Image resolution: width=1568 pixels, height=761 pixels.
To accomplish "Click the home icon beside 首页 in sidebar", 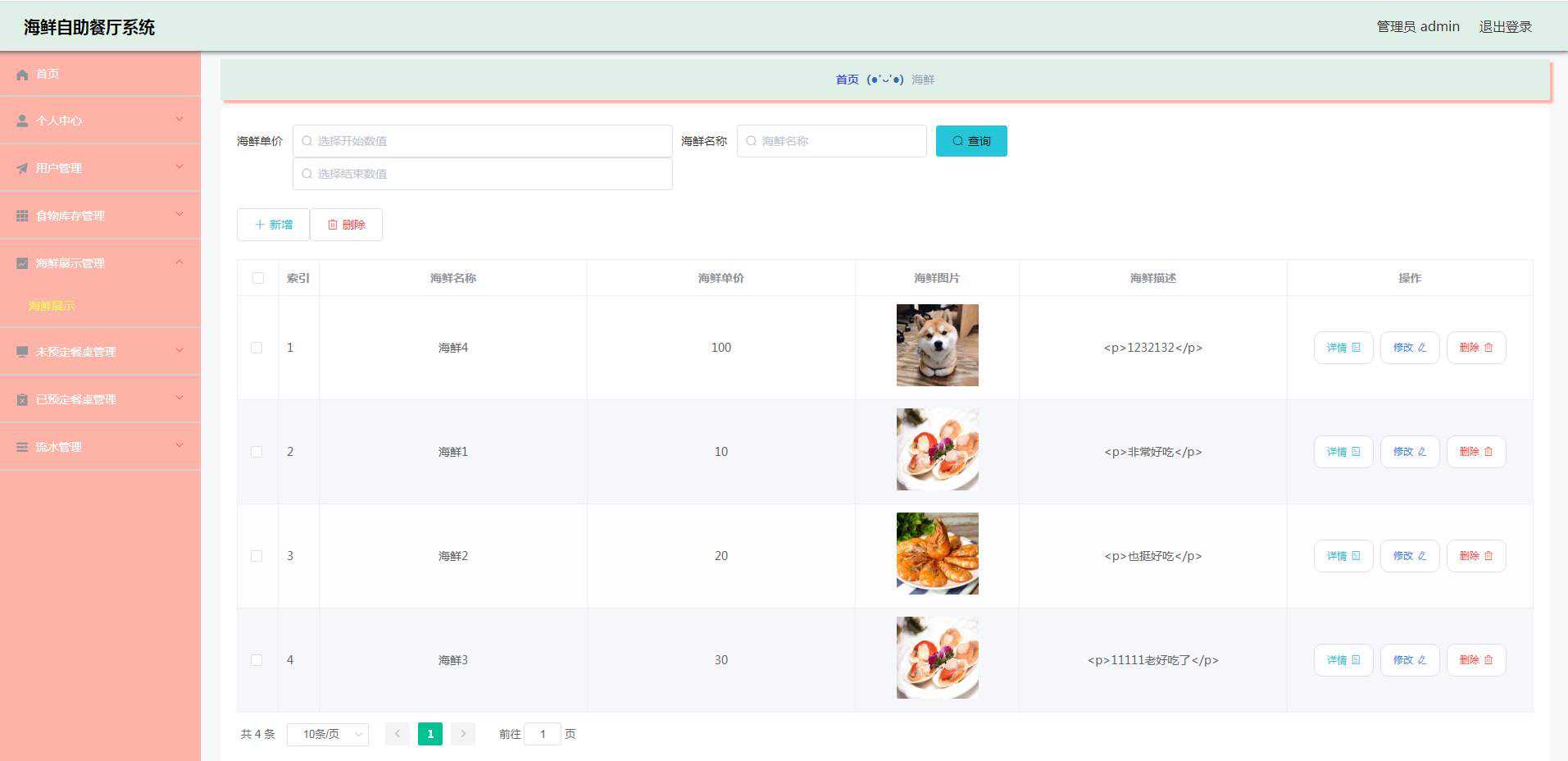I will (x=22, y=75).
